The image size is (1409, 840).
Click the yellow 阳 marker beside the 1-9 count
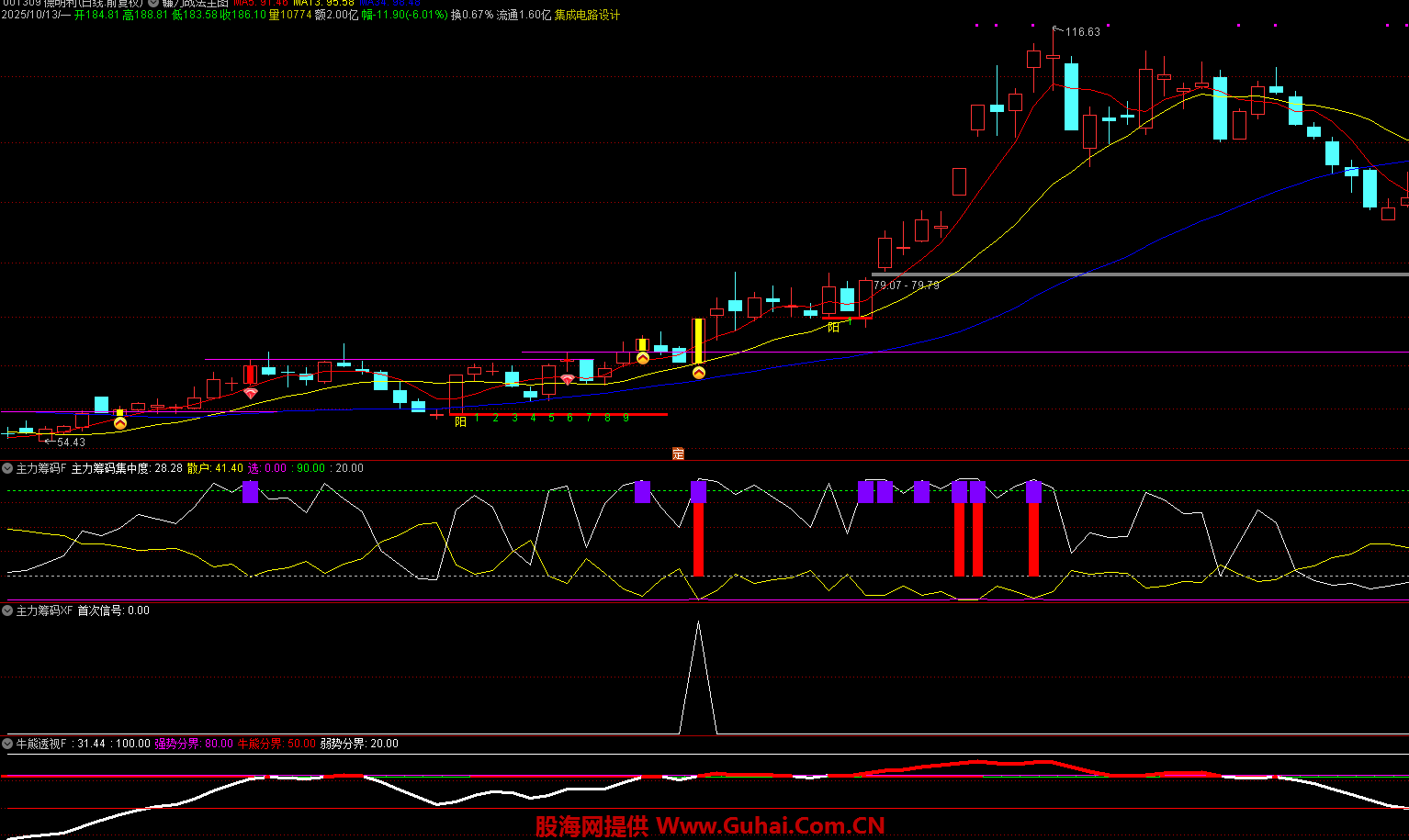460,421
